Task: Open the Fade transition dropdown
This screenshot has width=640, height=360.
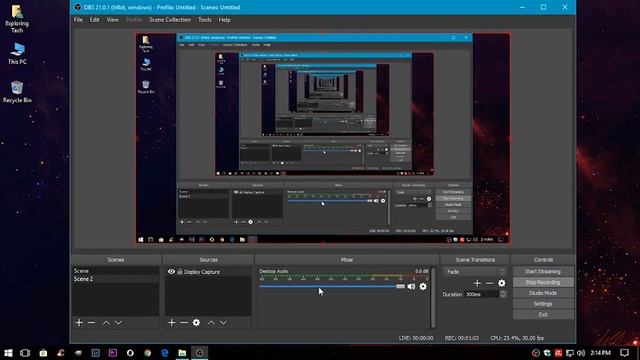Action: (x=475, y=272)
